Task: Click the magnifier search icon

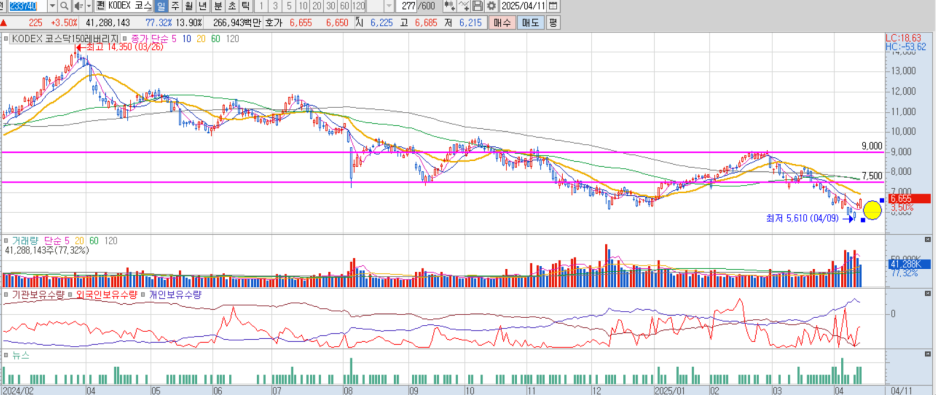Action: point(64,7)
